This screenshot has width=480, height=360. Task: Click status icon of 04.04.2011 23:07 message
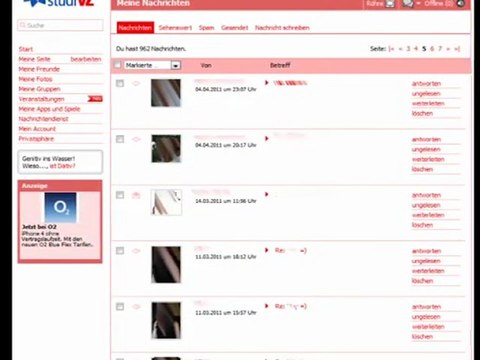(136, 83)
